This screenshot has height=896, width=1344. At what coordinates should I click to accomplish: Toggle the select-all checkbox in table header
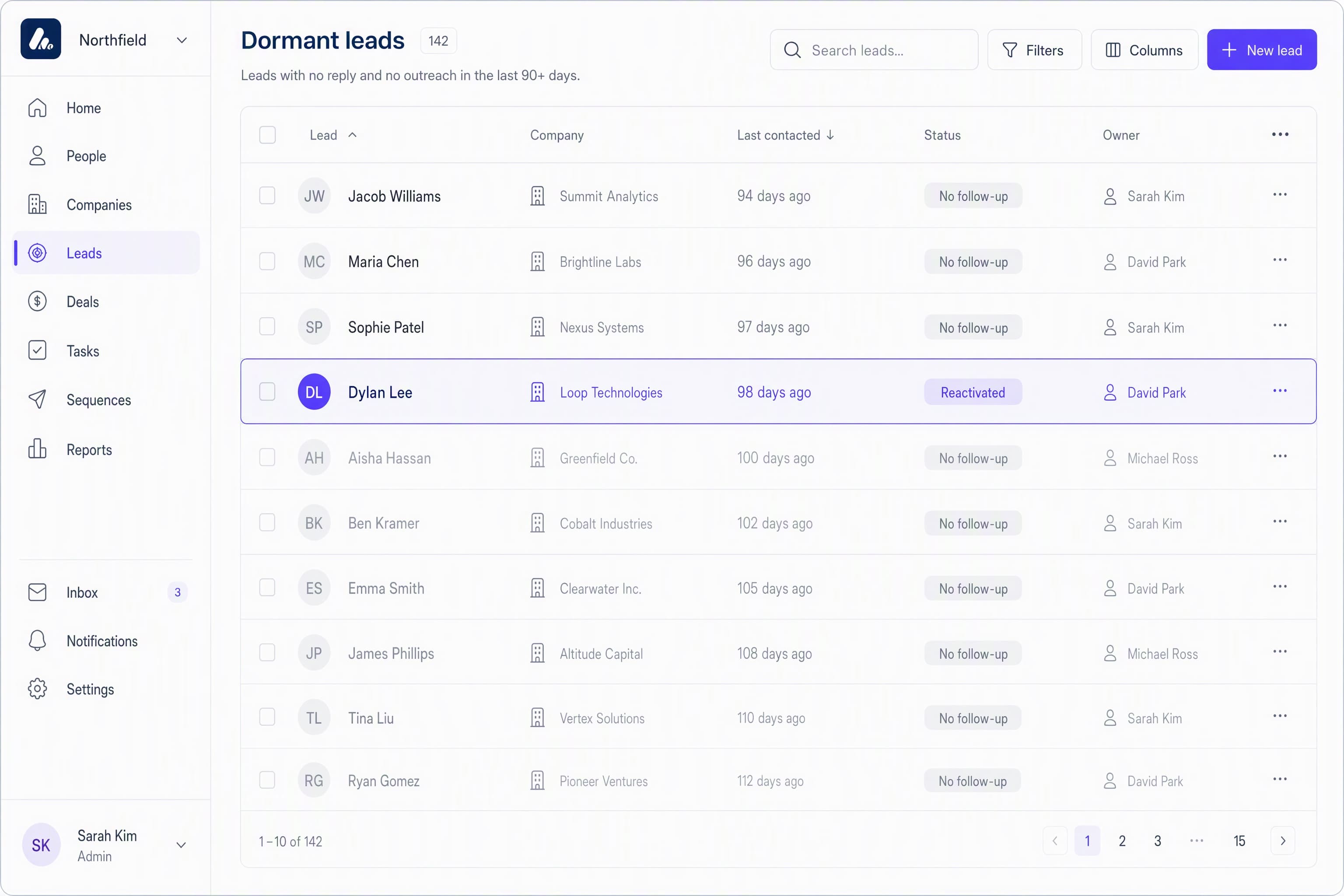(x=267, y=135)
